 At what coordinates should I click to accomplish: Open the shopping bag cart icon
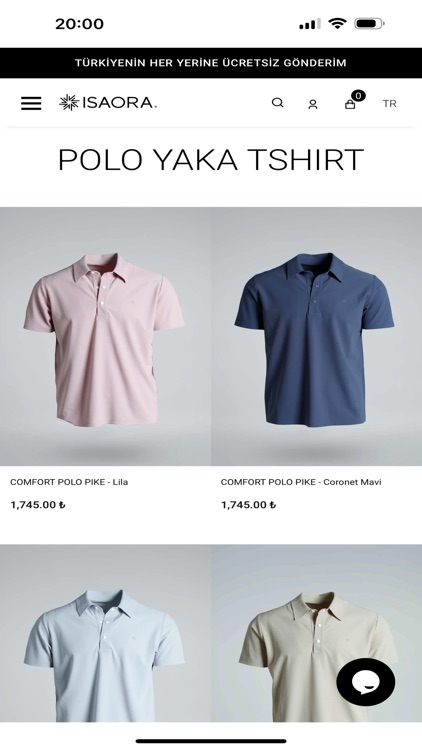[x=350, y=104]
